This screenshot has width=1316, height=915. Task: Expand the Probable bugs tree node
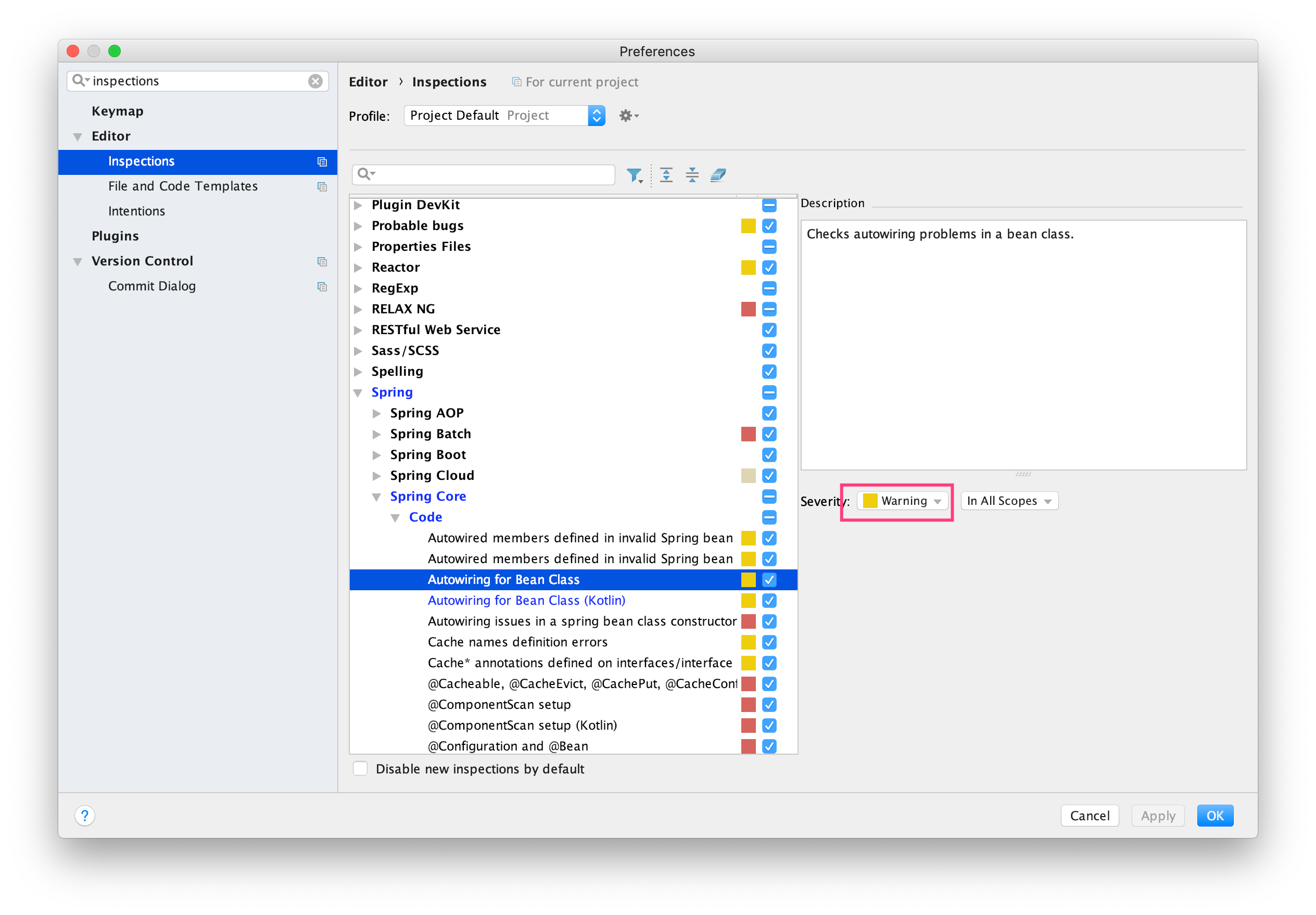[x=358, y=226]
